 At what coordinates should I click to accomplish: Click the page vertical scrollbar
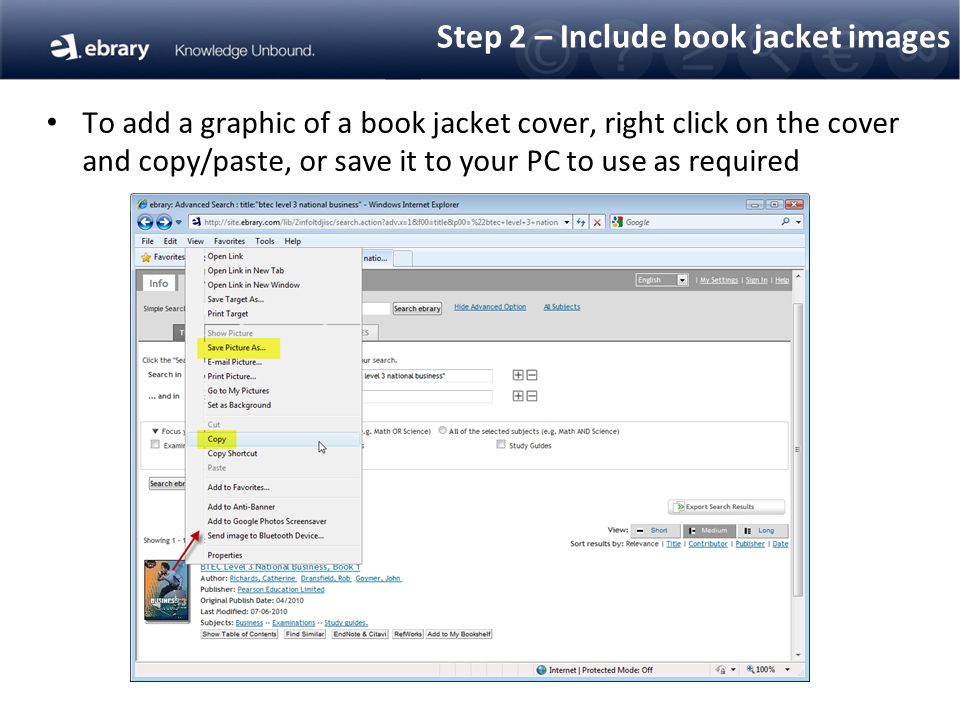pyautogui.click(x=798, y=450)
